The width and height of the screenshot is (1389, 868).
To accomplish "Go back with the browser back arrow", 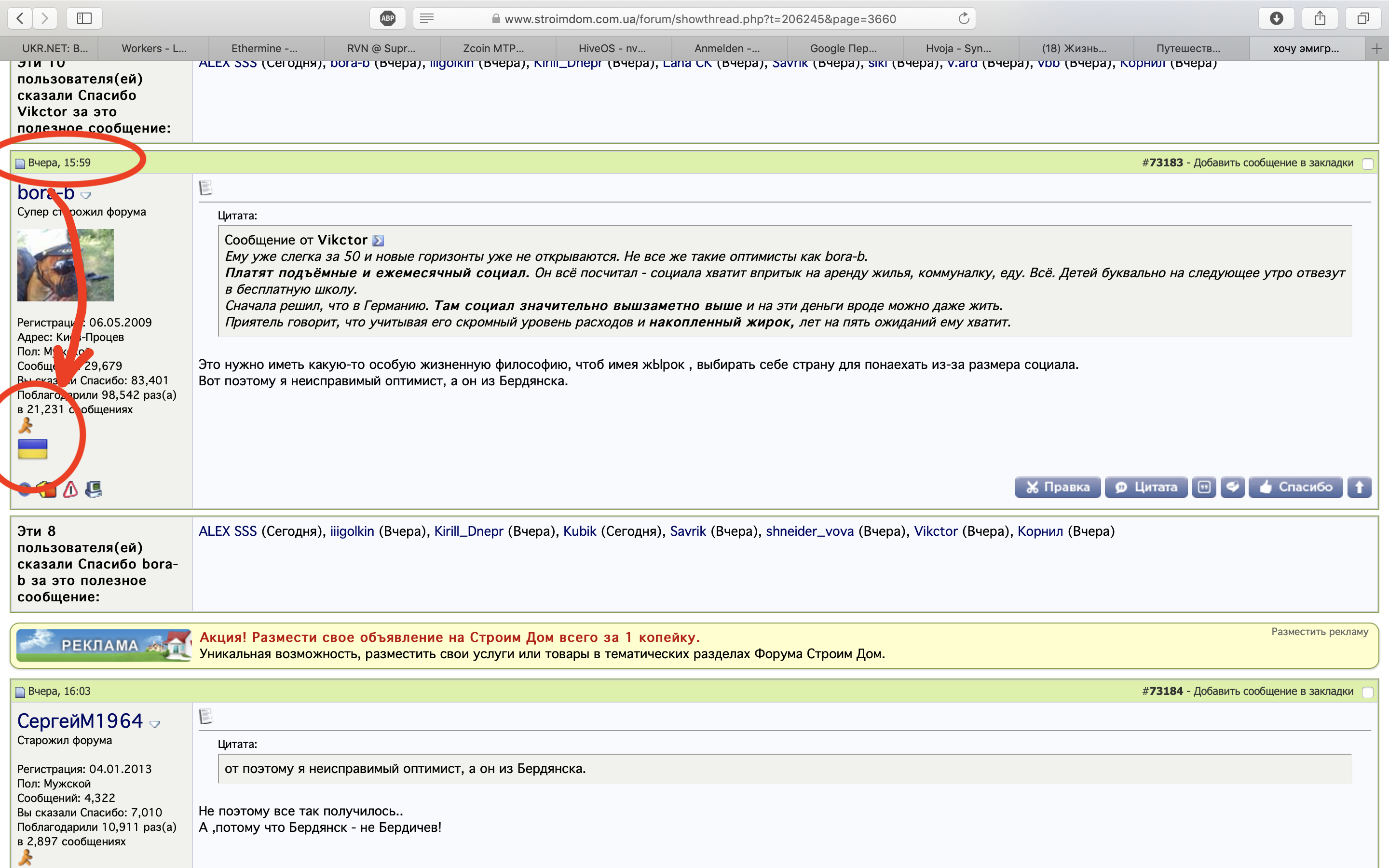I will (20, 18).
